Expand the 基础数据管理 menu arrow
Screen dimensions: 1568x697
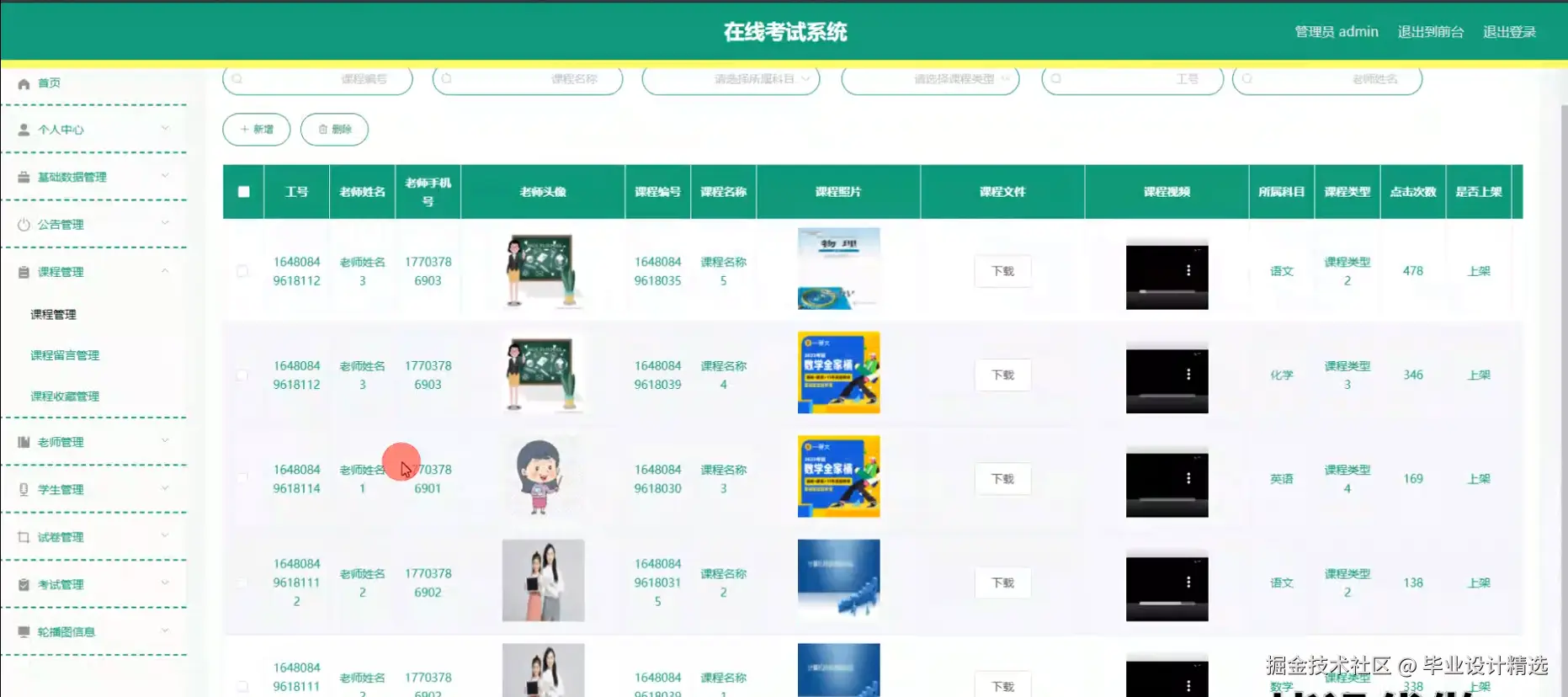165,176
